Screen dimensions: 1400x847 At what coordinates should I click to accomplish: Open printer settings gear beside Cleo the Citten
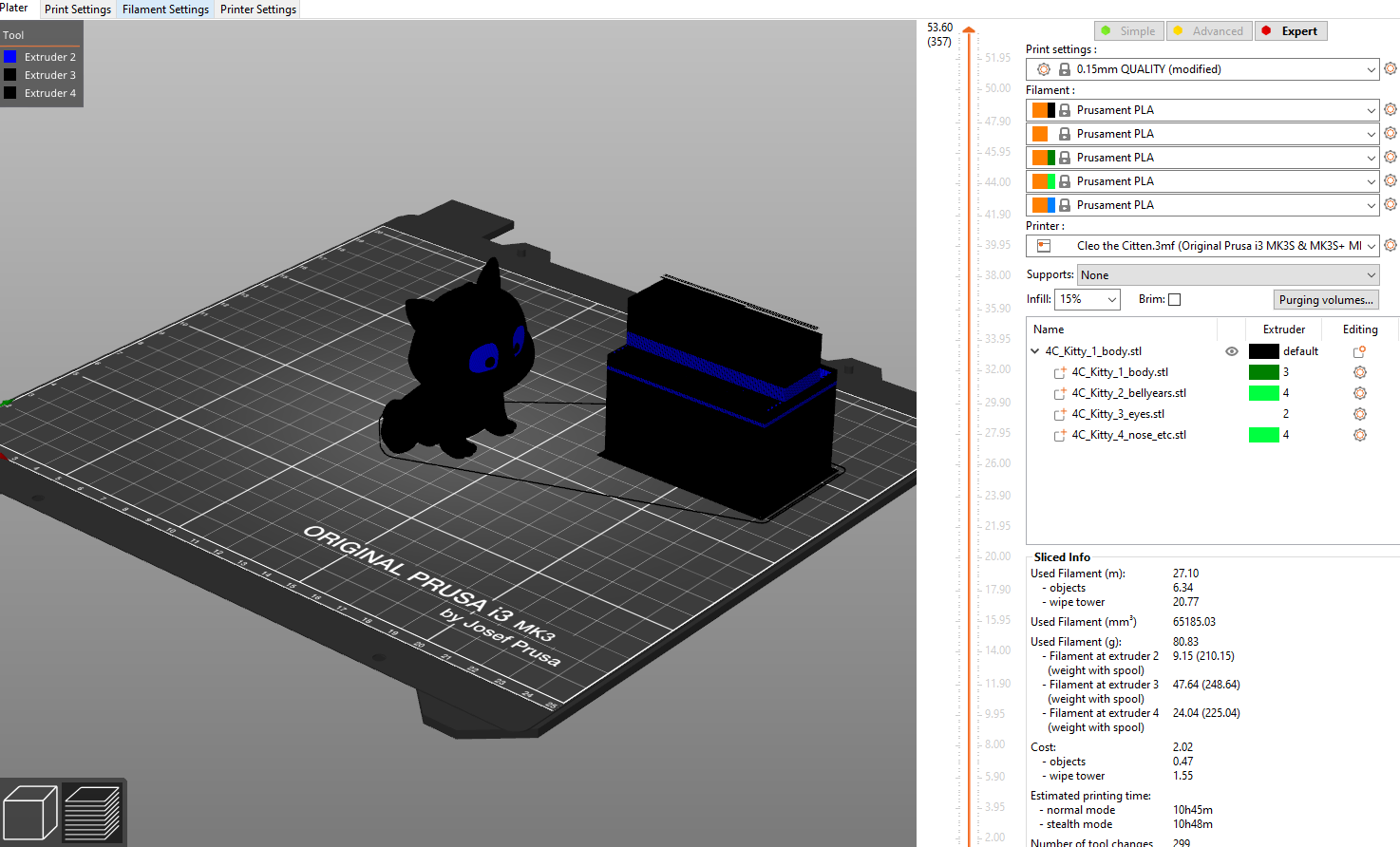(1391, 245)
